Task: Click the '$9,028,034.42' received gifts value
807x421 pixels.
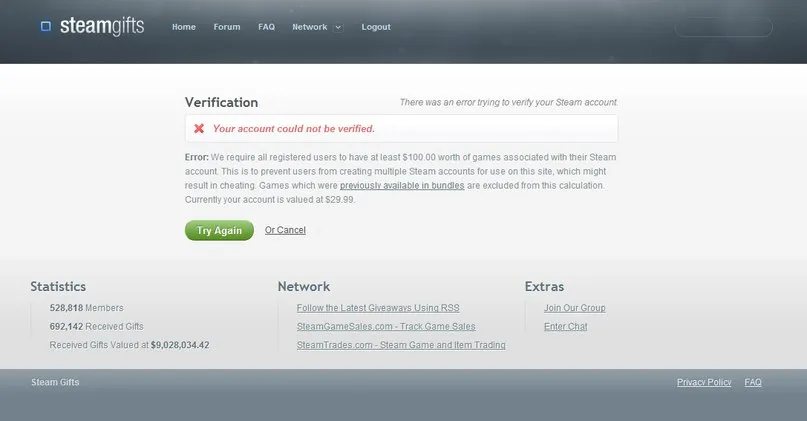Action: click(x=180, y=345)
